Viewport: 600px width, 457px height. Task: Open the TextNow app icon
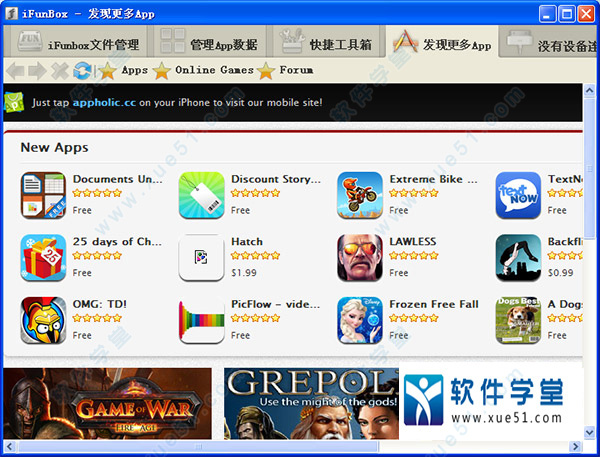(x=518, y=195)
